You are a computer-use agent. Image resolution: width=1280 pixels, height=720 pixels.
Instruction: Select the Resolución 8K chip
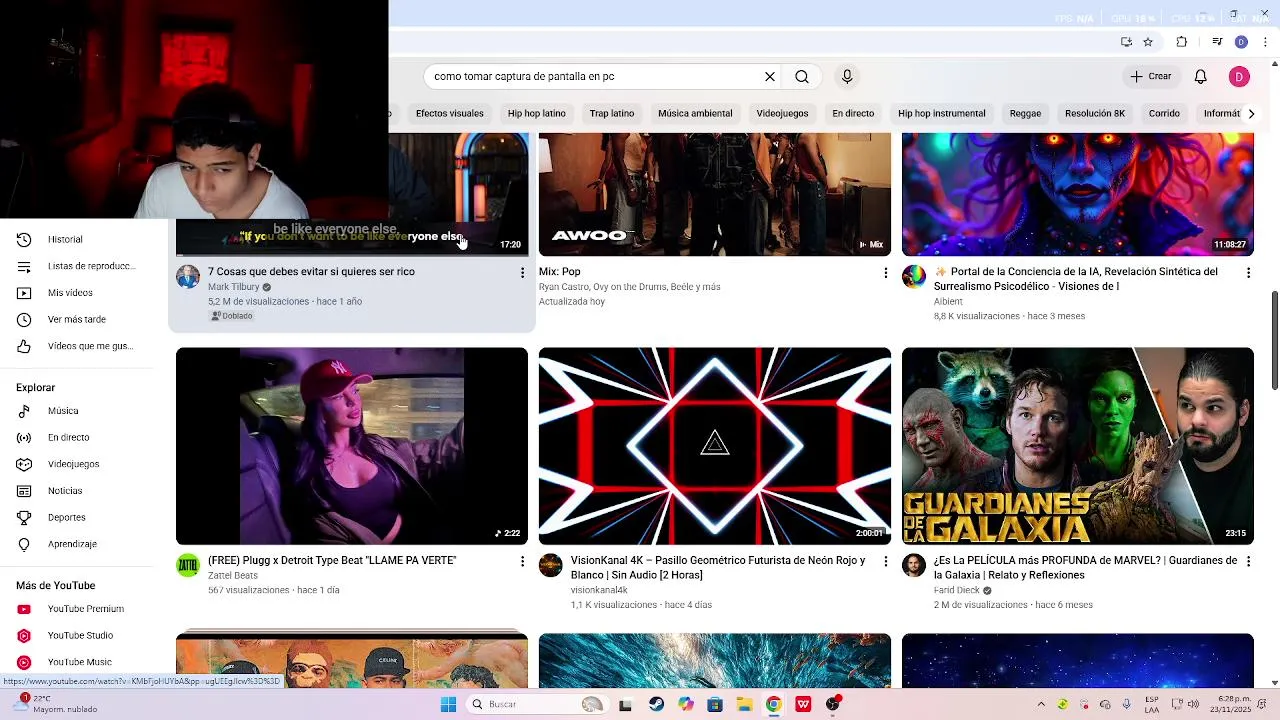[x=1095, y=113]
